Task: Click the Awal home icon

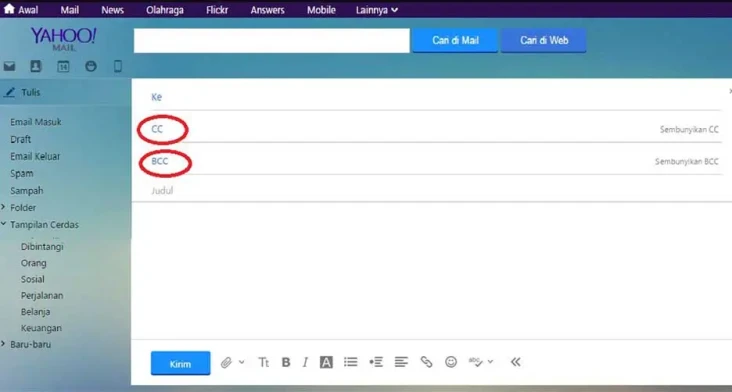Action: tap(9, 9)
